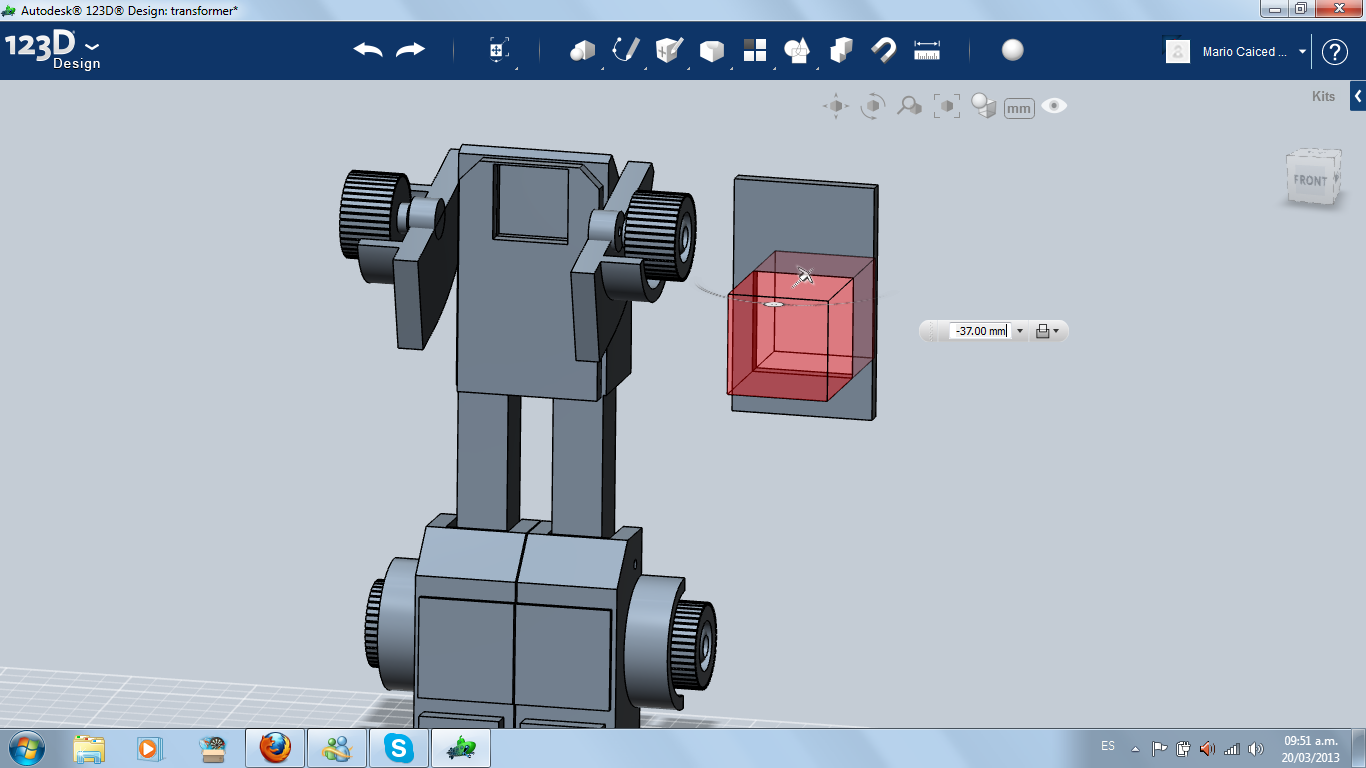Image resolution: width=1366 pixels, height=768 pixels.
Task: Select the Snap magnet tool
Action: [x=884, y=50]
